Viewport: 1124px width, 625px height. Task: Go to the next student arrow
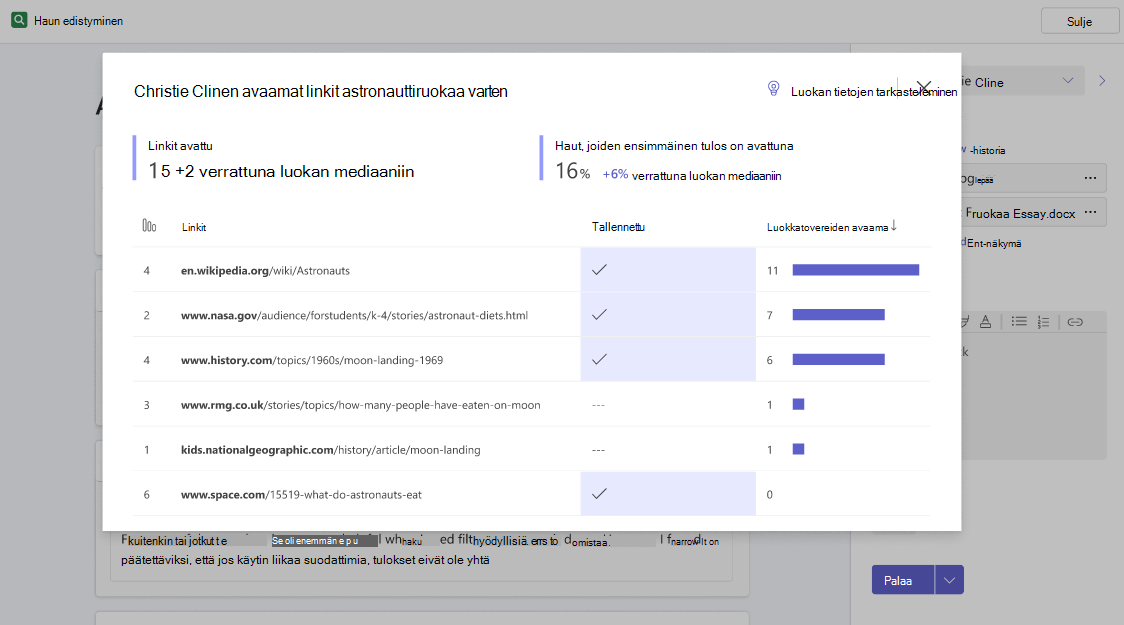point(1102,81)
